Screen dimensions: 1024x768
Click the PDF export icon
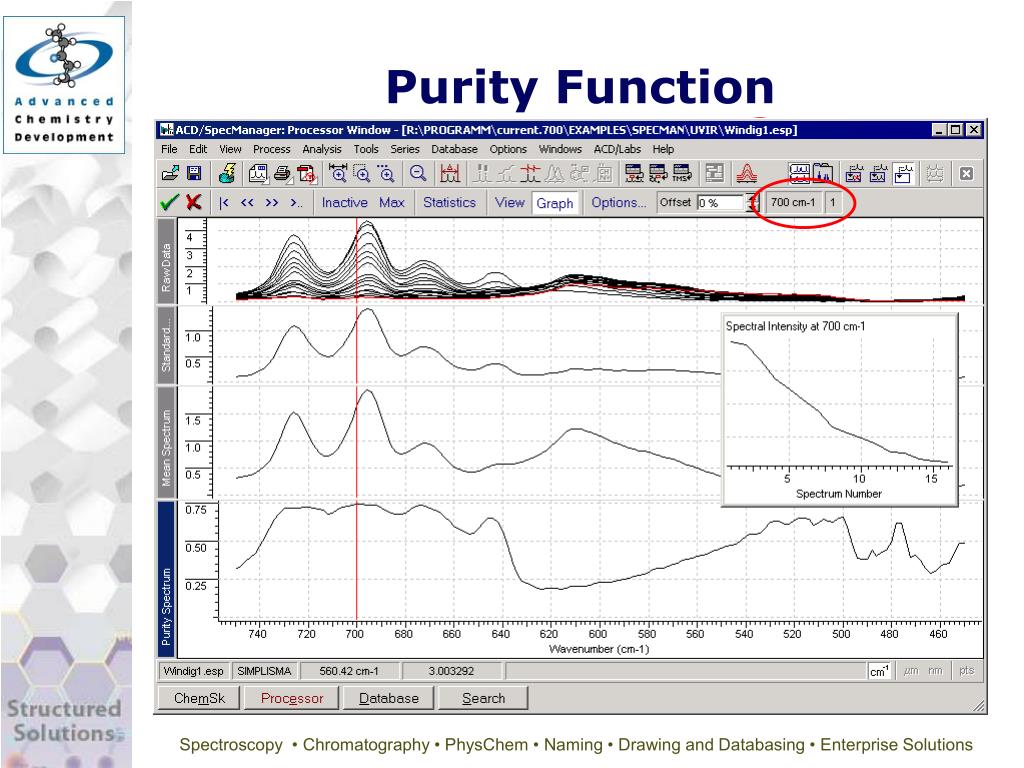tap(306, 174)
